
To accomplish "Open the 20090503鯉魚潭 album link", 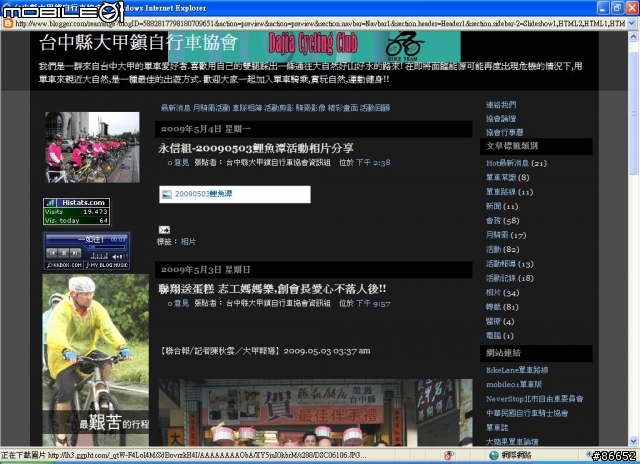I will pyautogui.click(x=204, y=194).
